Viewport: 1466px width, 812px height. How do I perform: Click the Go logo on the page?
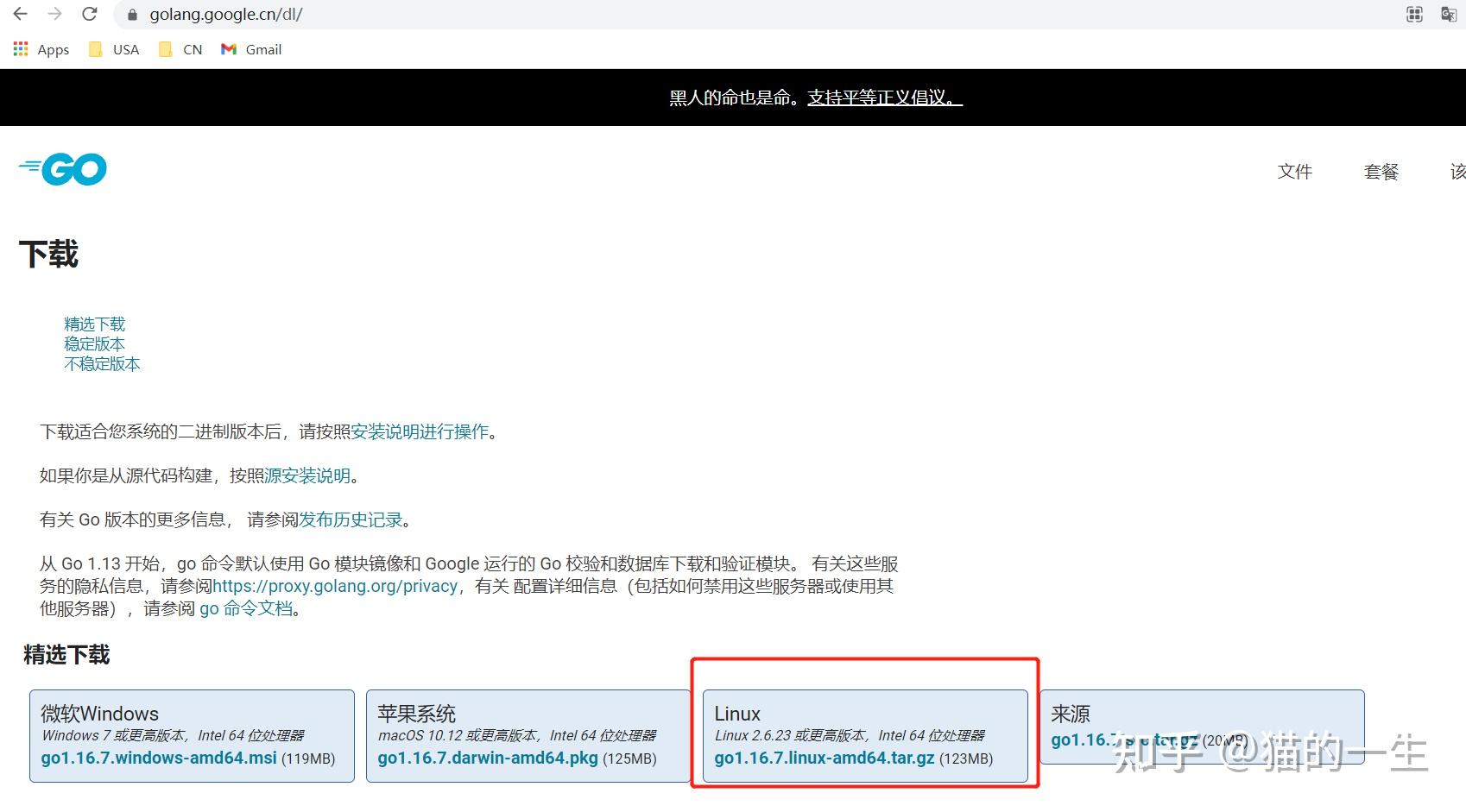tap(61, 168)
